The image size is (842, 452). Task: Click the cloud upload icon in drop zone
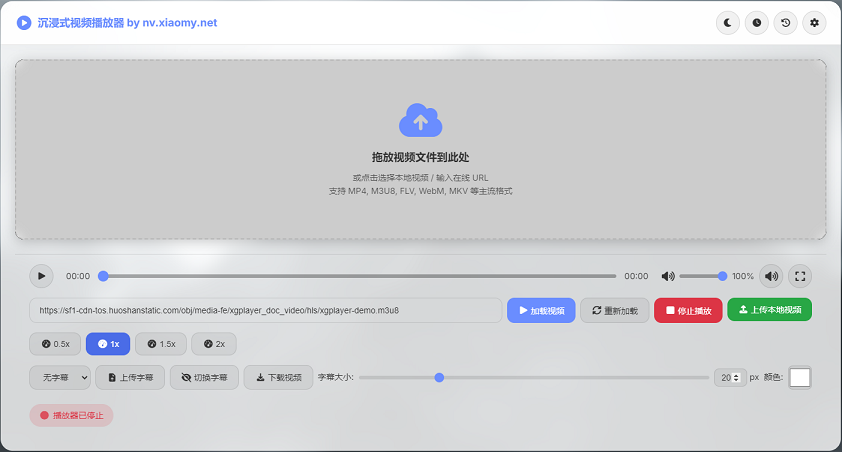(x=420, y=121)
